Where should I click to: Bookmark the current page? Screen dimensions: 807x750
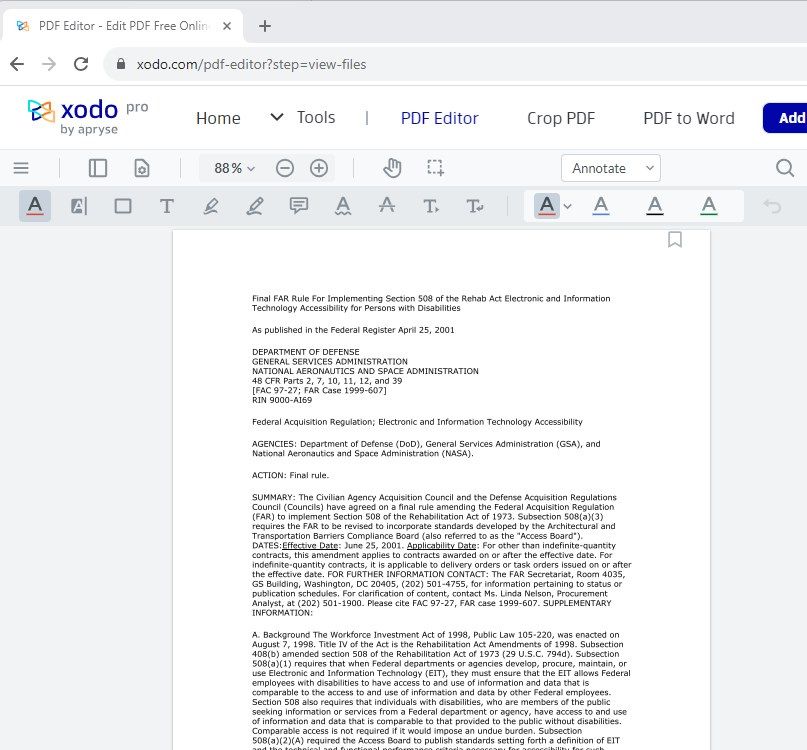[x=675, y=240]
